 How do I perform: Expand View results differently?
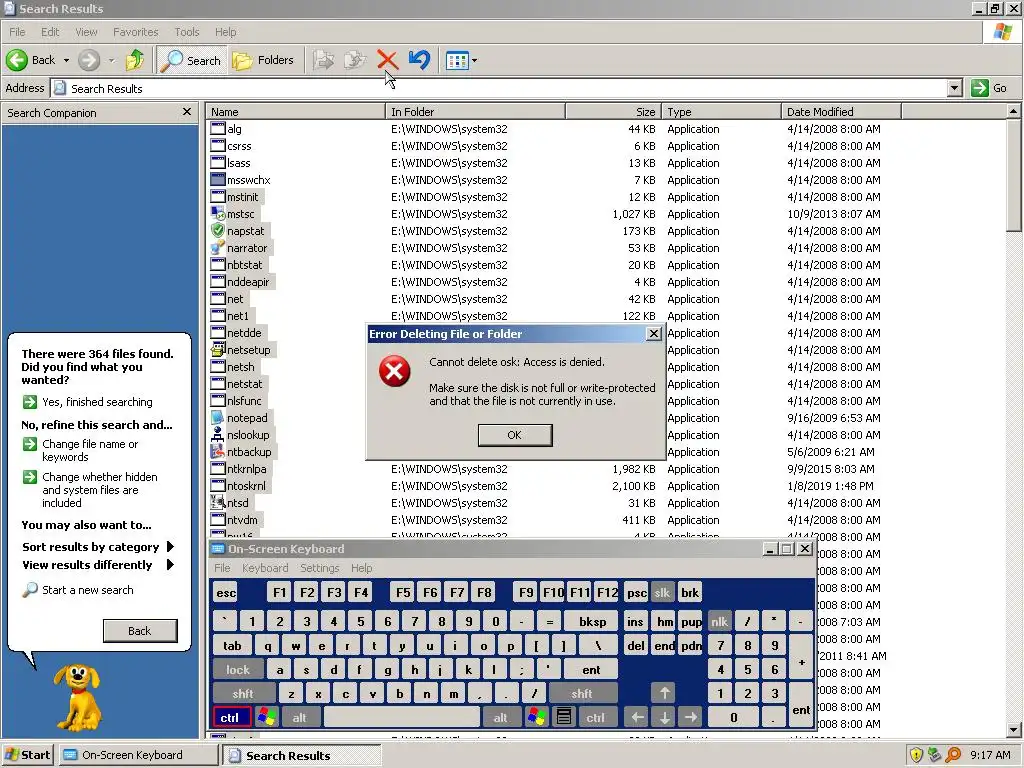click(98, 565)
